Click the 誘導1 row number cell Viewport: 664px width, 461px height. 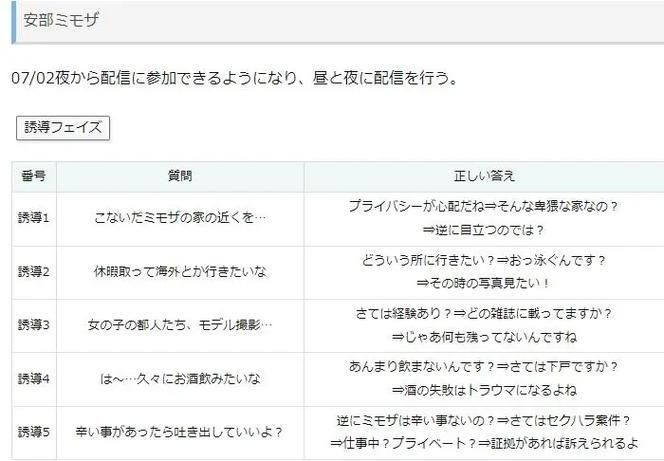tap(34, 218)
